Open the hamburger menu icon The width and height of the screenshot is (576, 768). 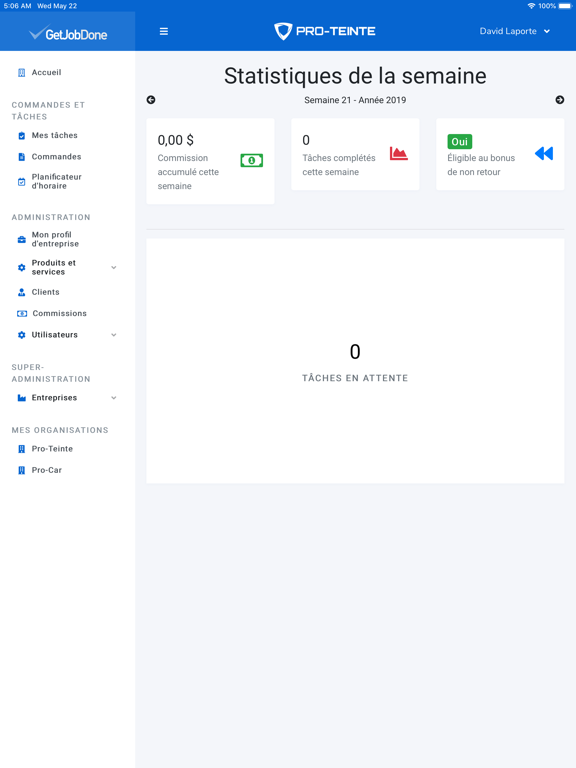(x=164, y=31)
